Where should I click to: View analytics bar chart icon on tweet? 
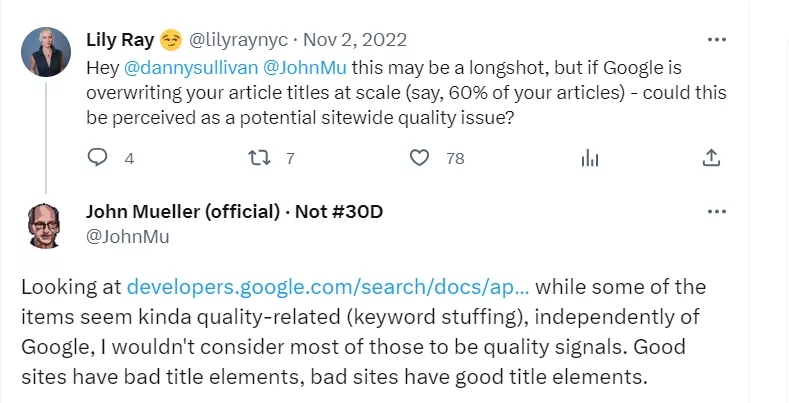(590, 158)
